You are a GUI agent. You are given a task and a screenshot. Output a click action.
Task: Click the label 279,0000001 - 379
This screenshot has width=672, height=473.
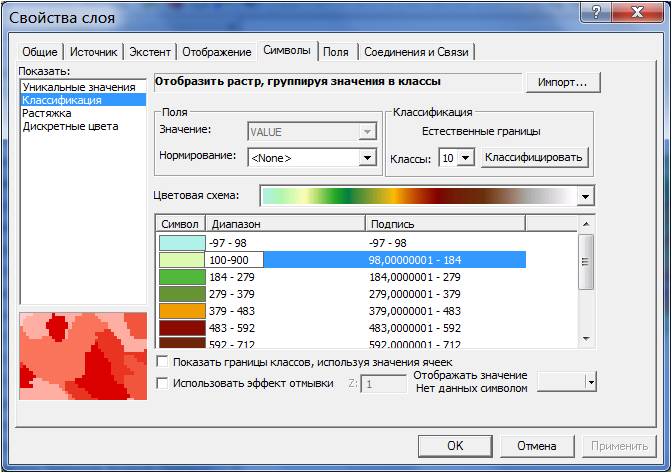[415, 294]
